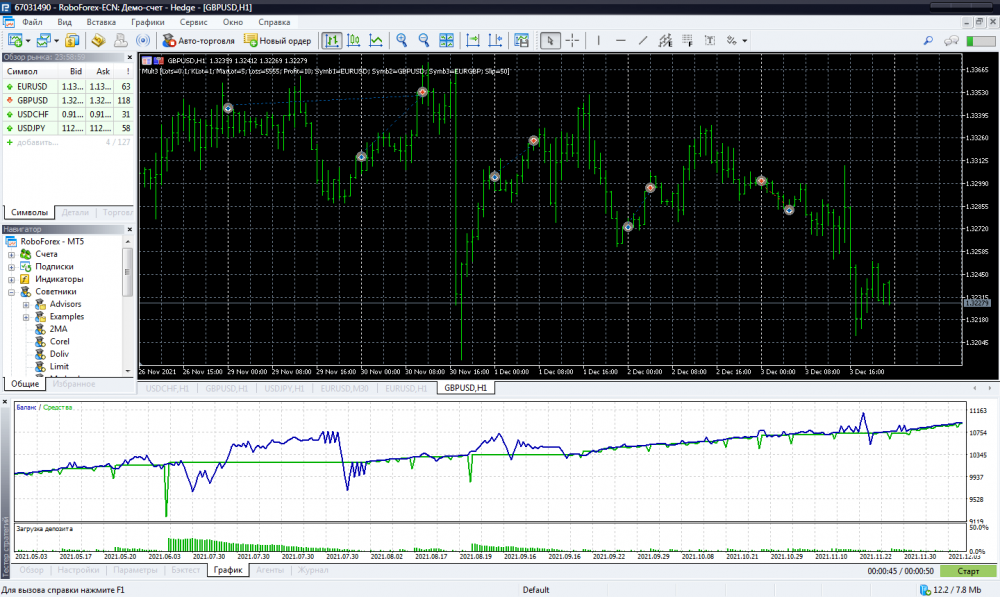
Task: Open the Сервис menu
Action: pos(193,22)
